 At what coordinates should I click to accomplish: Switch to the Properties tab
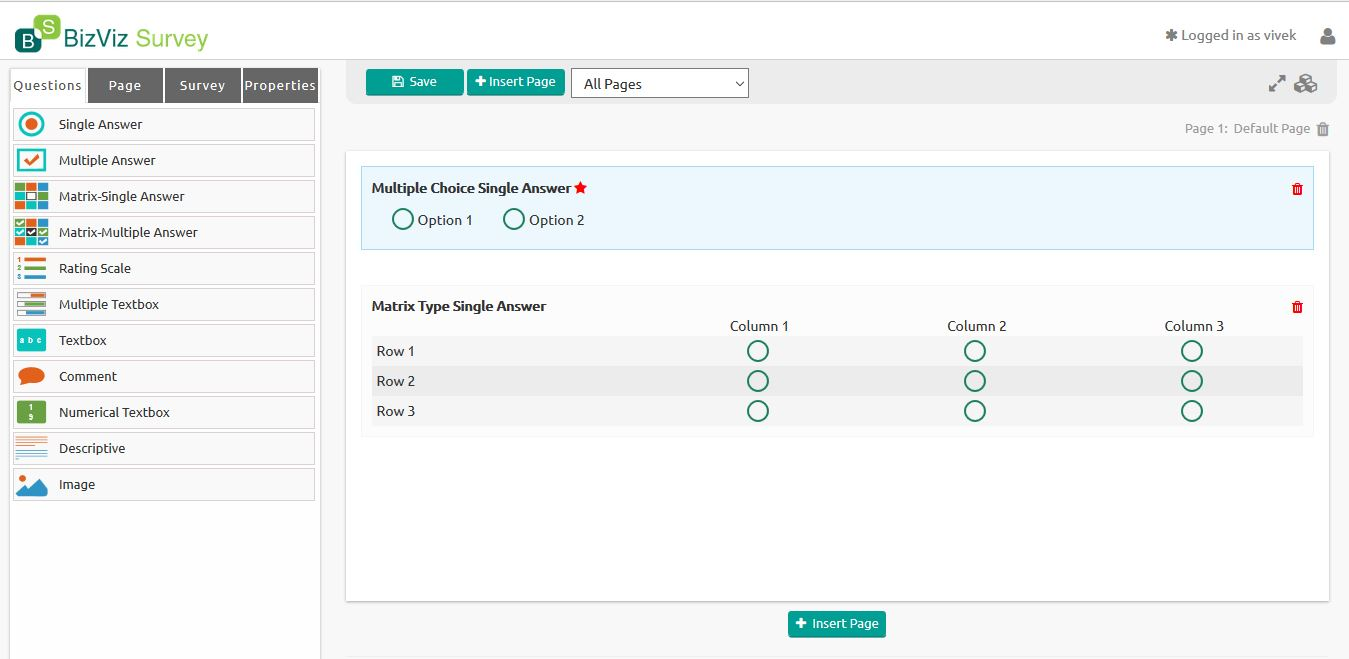click(280, 85)
